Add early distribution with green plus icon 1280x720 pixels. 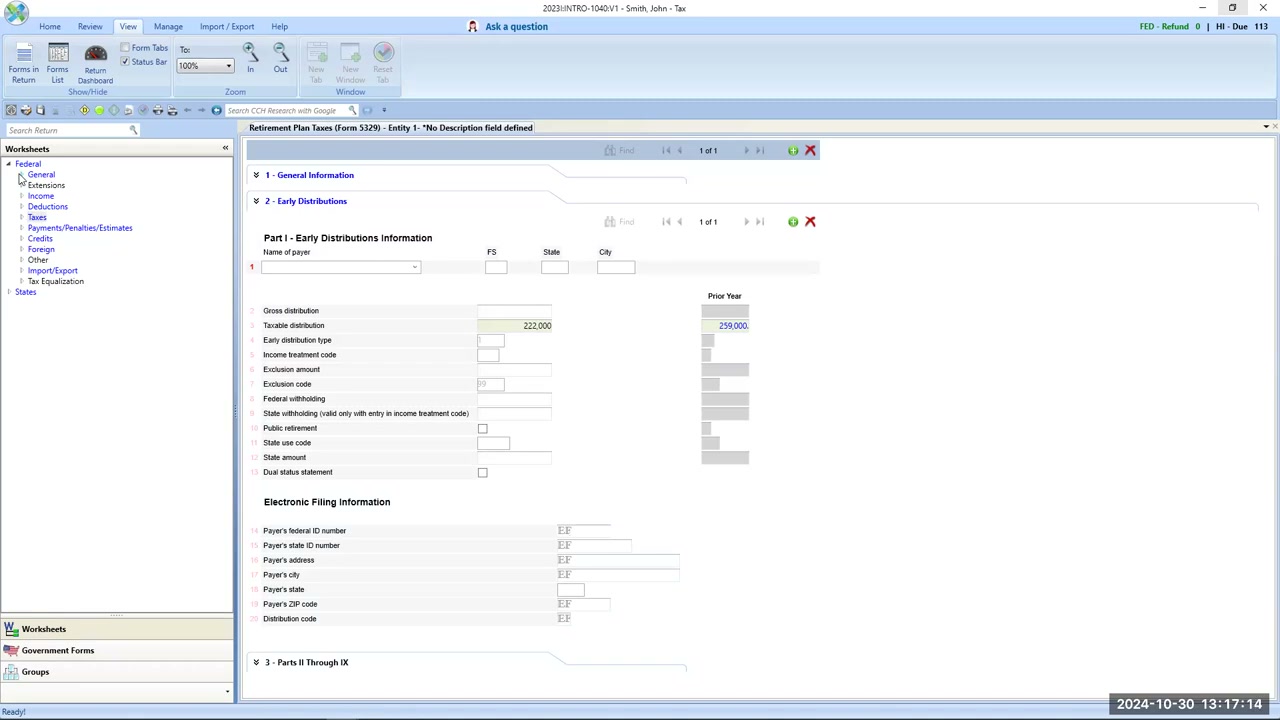click(793, 222)
